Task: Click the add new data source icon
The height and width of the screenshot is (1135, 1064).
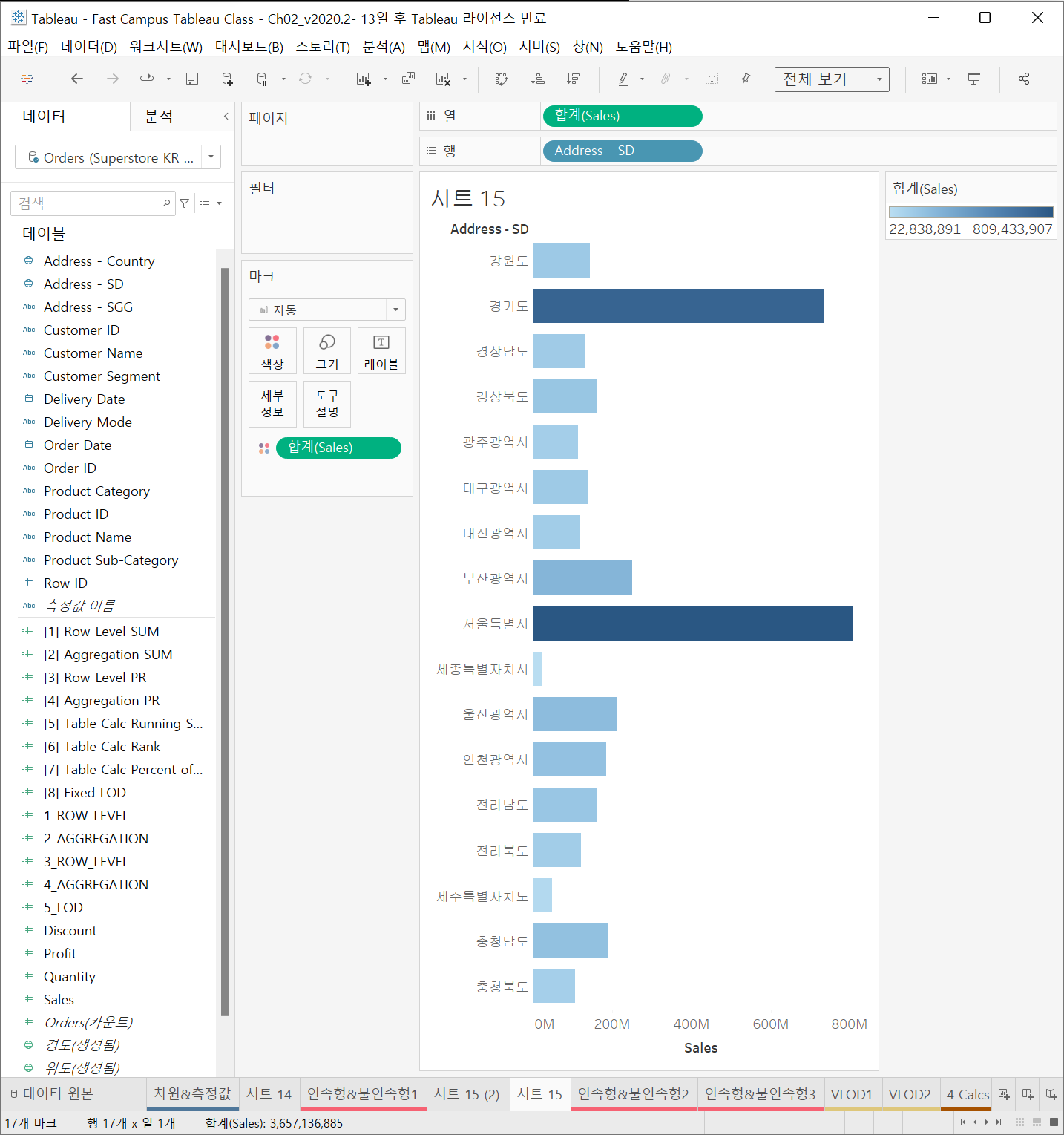Action: pyautogui.click(x=228, y=79)
